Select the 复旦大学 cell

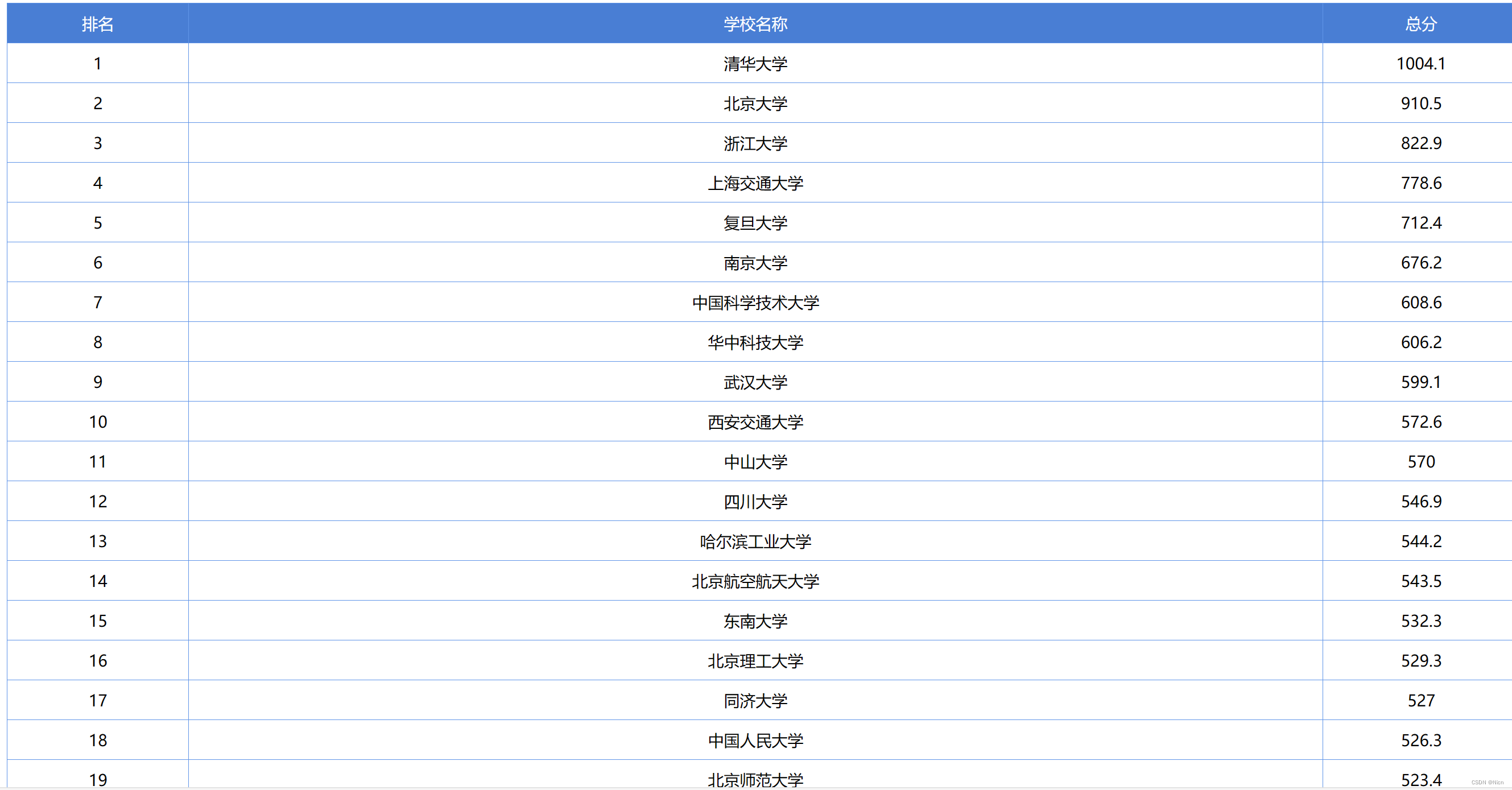click(755, 223)
